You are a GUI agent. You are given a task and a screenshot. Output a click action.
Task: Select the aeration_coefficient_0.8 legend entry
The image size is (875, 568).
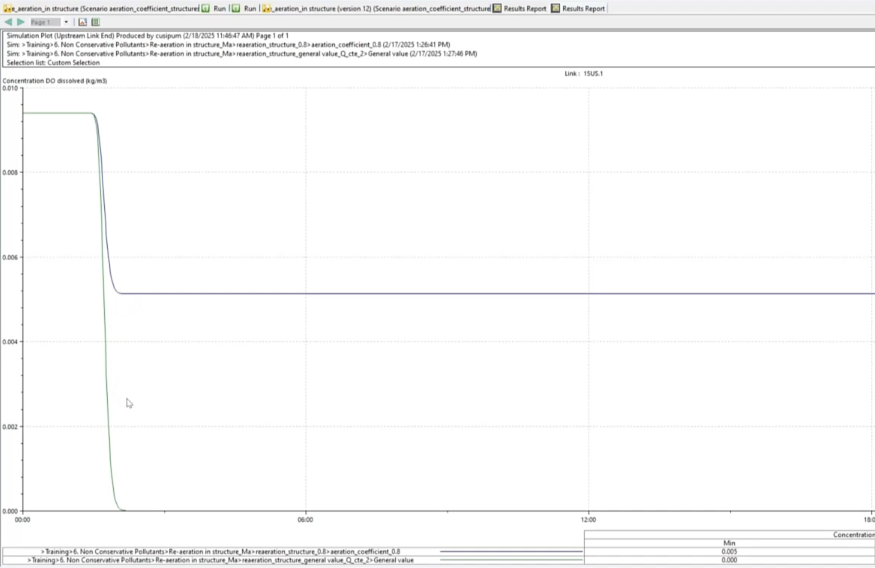coord(221,551)
